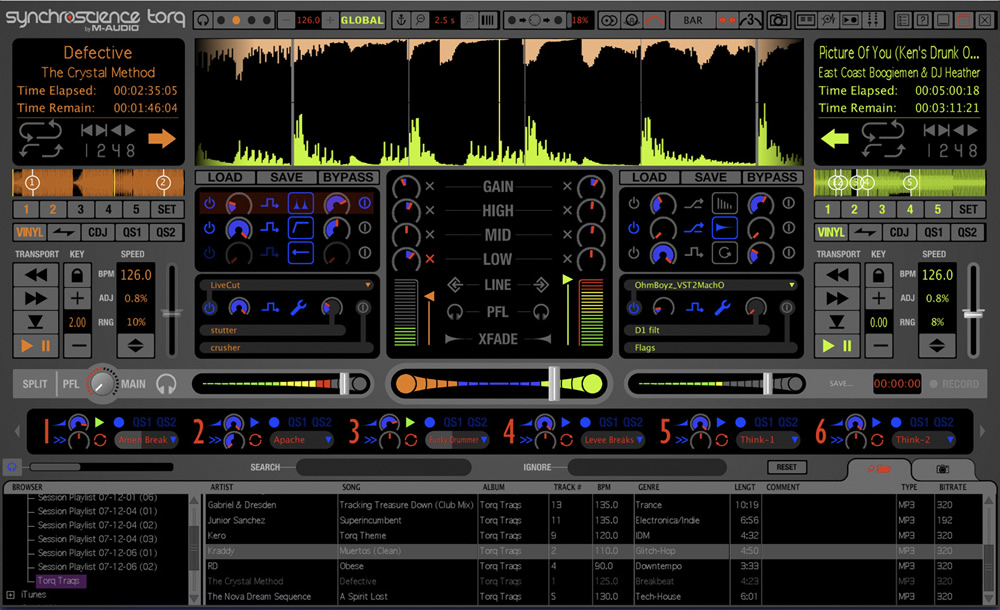Click the anchor icon in top toolbar
The width and height of the screenshot is (1000, 610).
(401, 20)
